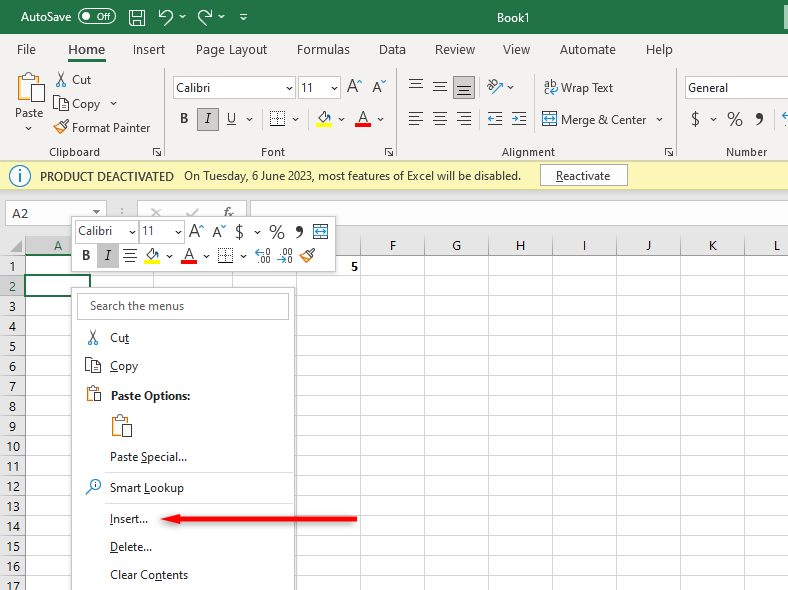Toggle the AutoSave switch
788x590 pixels.
pyautogui.click(x=97, y=18)
